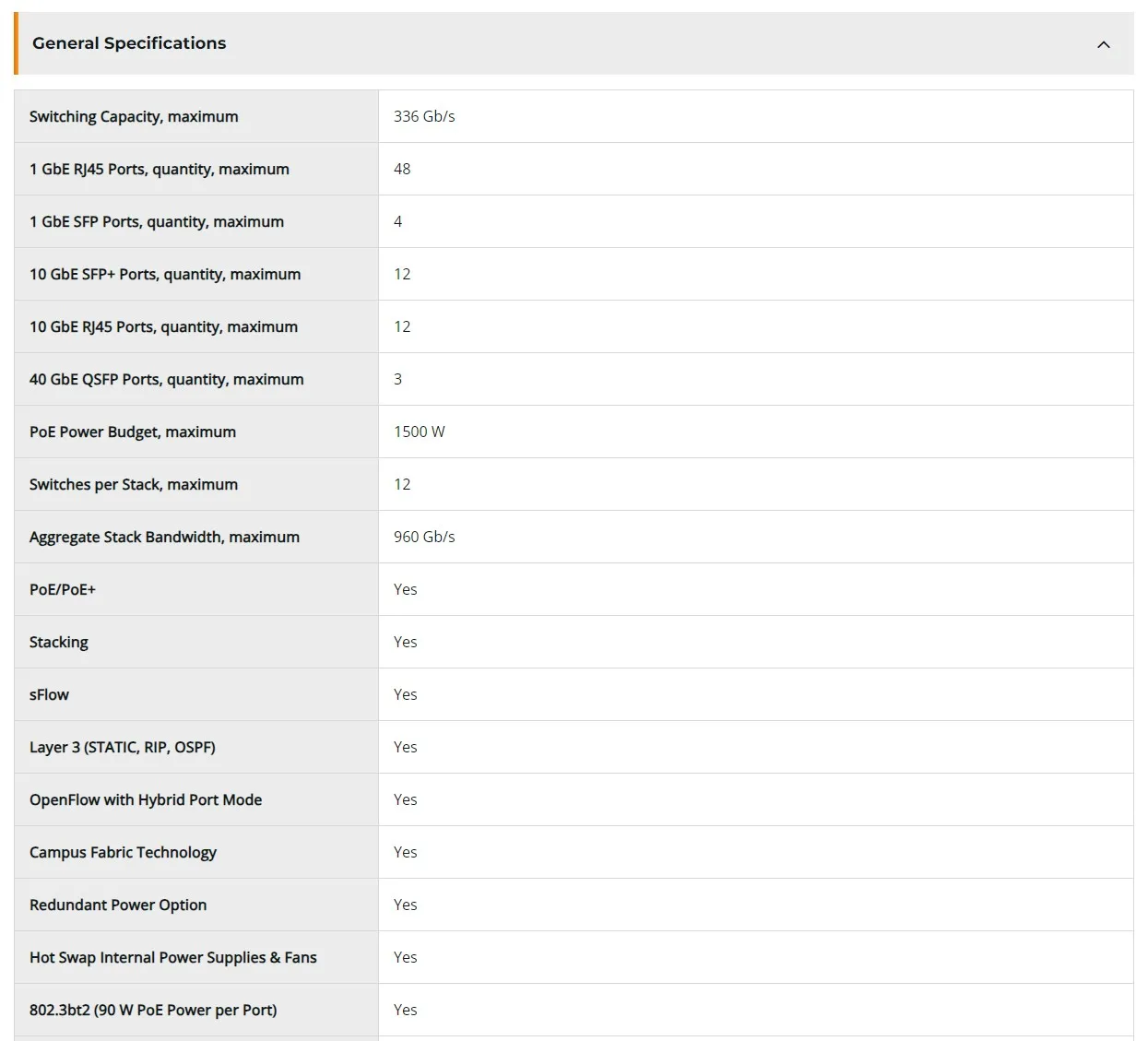Select the Switching Capacity, maximum label
Screen dimensions: 1148x1041
(x=134, y=116)
